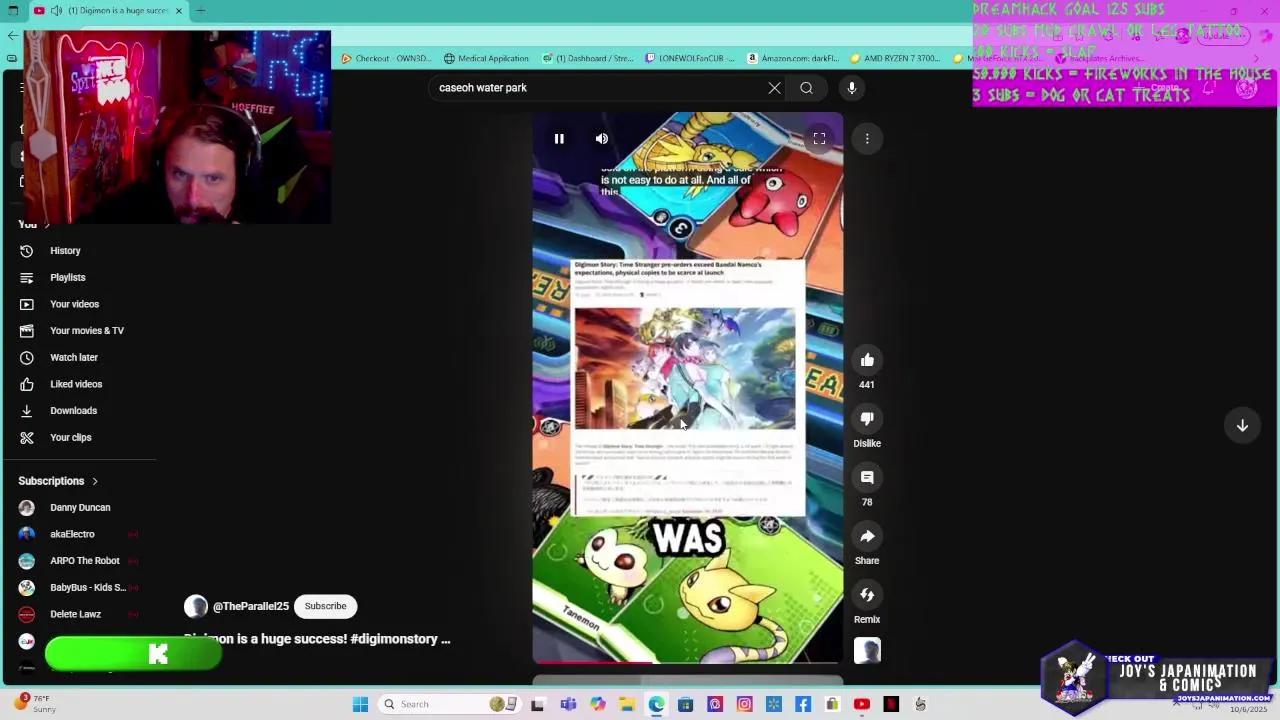This screenshot has width=1280, height=720.
Task: Open Watch later list
Action: 74,358
